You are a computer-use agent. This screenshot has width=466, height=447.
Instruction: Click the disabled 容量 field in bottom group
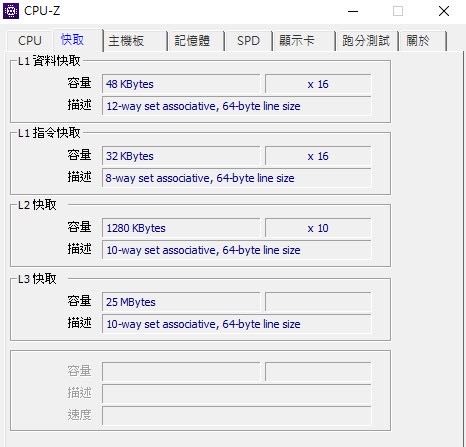coord(181,371)
